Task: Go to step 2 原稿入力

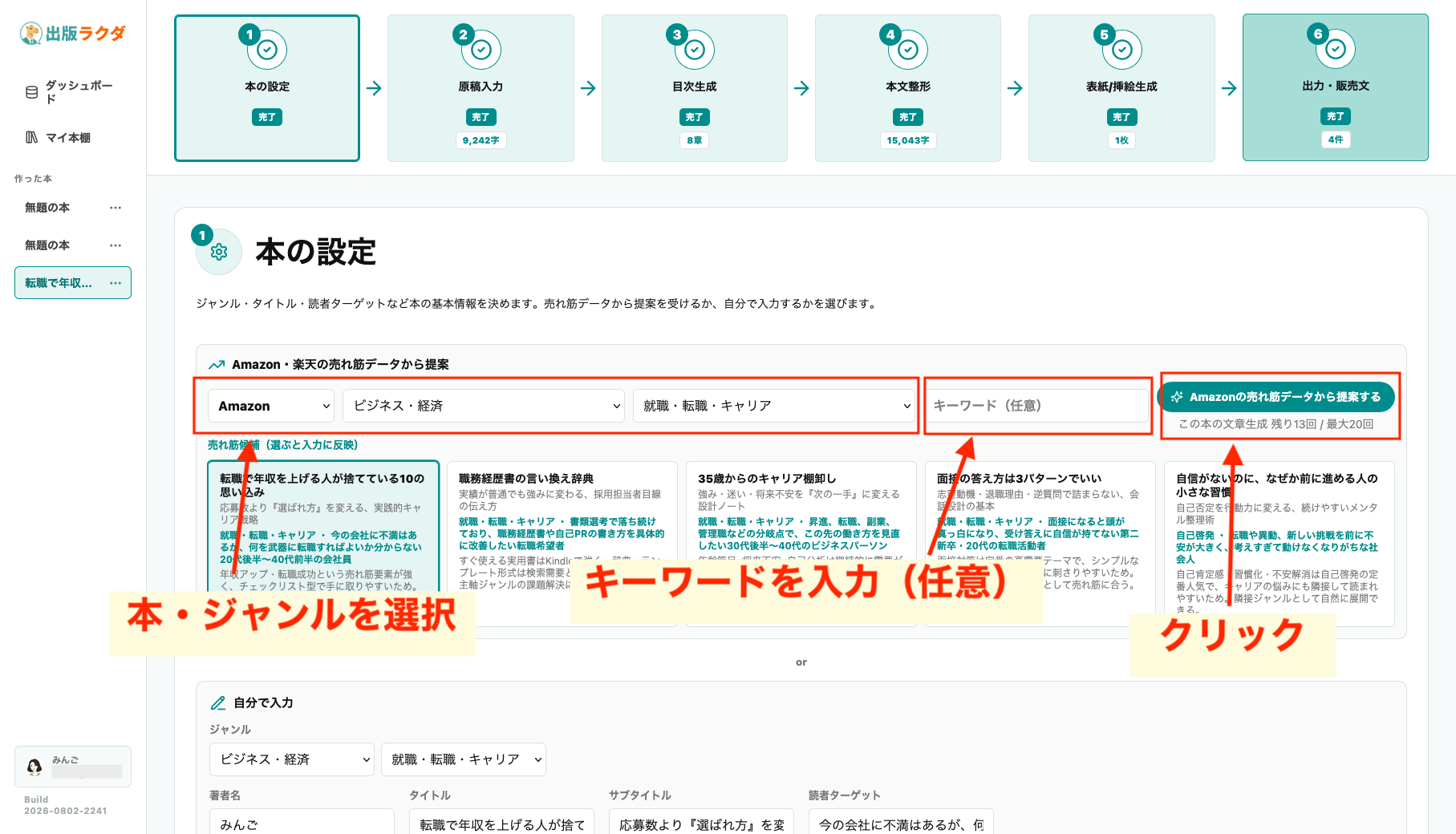Action: [x=481, y=88]
